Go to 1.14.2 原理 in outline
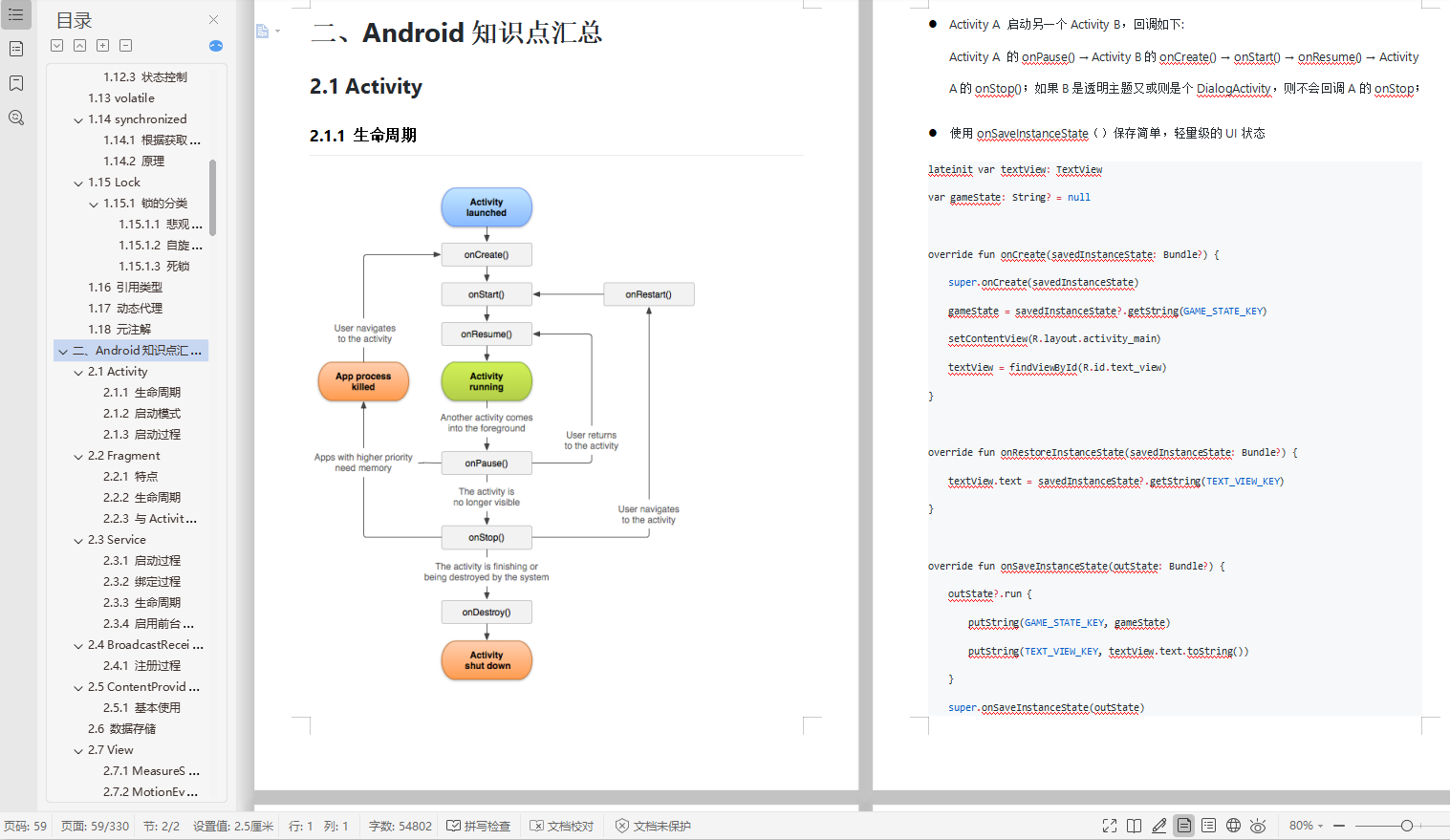Viewport: 1450px width, 840px height. coord(134,162)
